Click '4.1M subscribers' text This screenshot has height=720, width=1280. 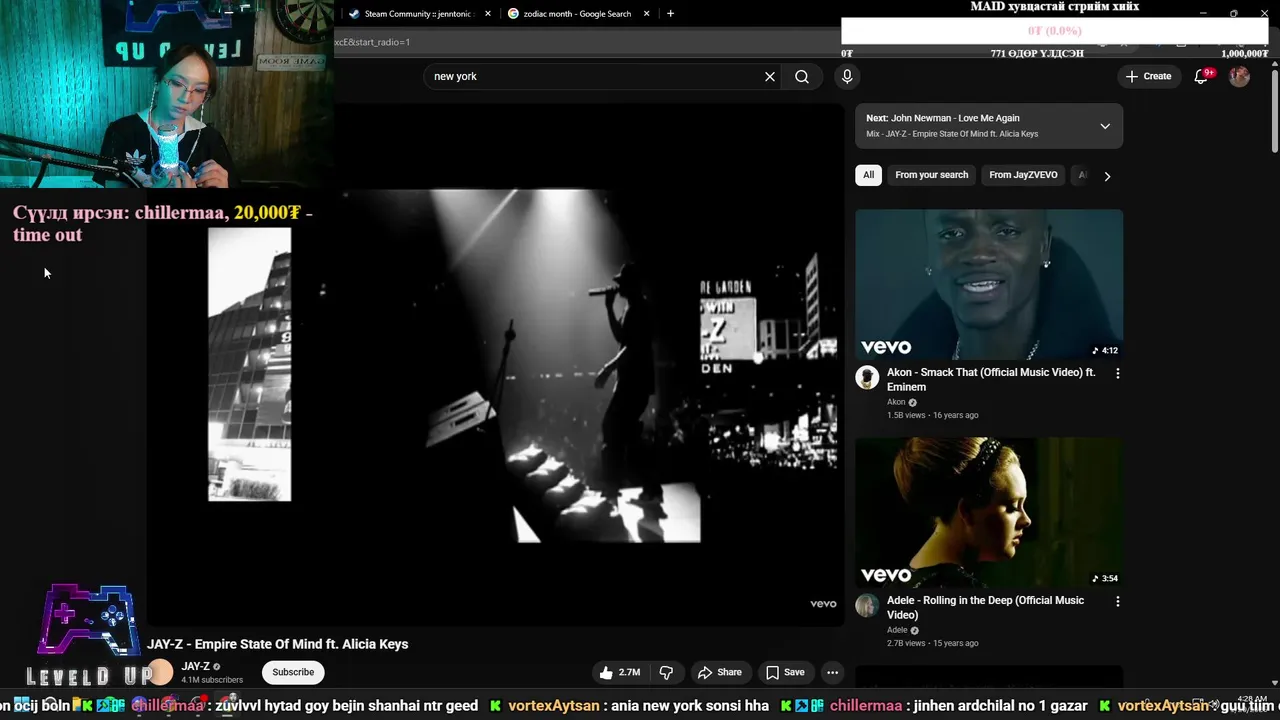click(x=212, y=680)
